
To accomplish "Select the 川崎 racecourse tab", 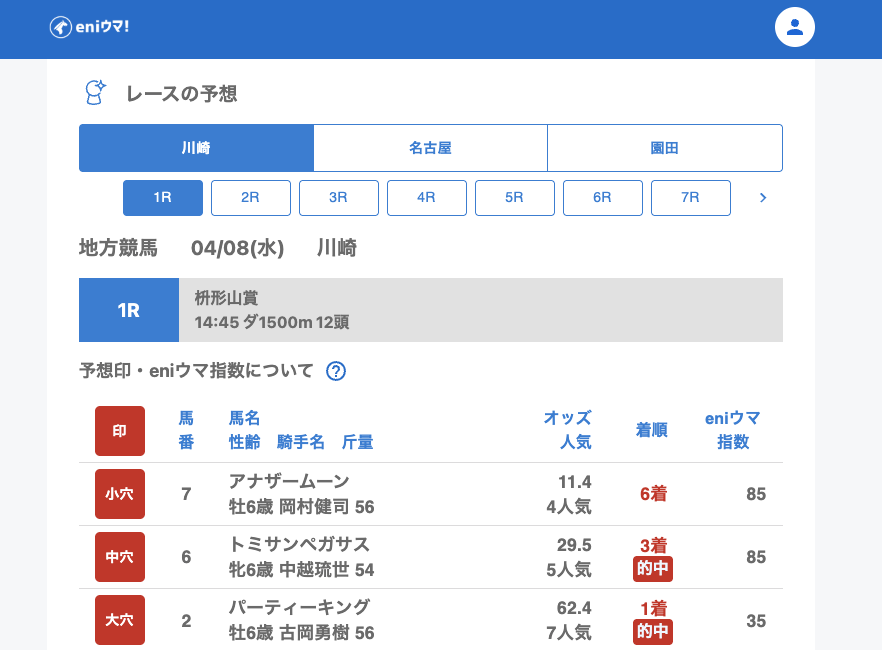I will pyautogui.click(x=196, y=148).
